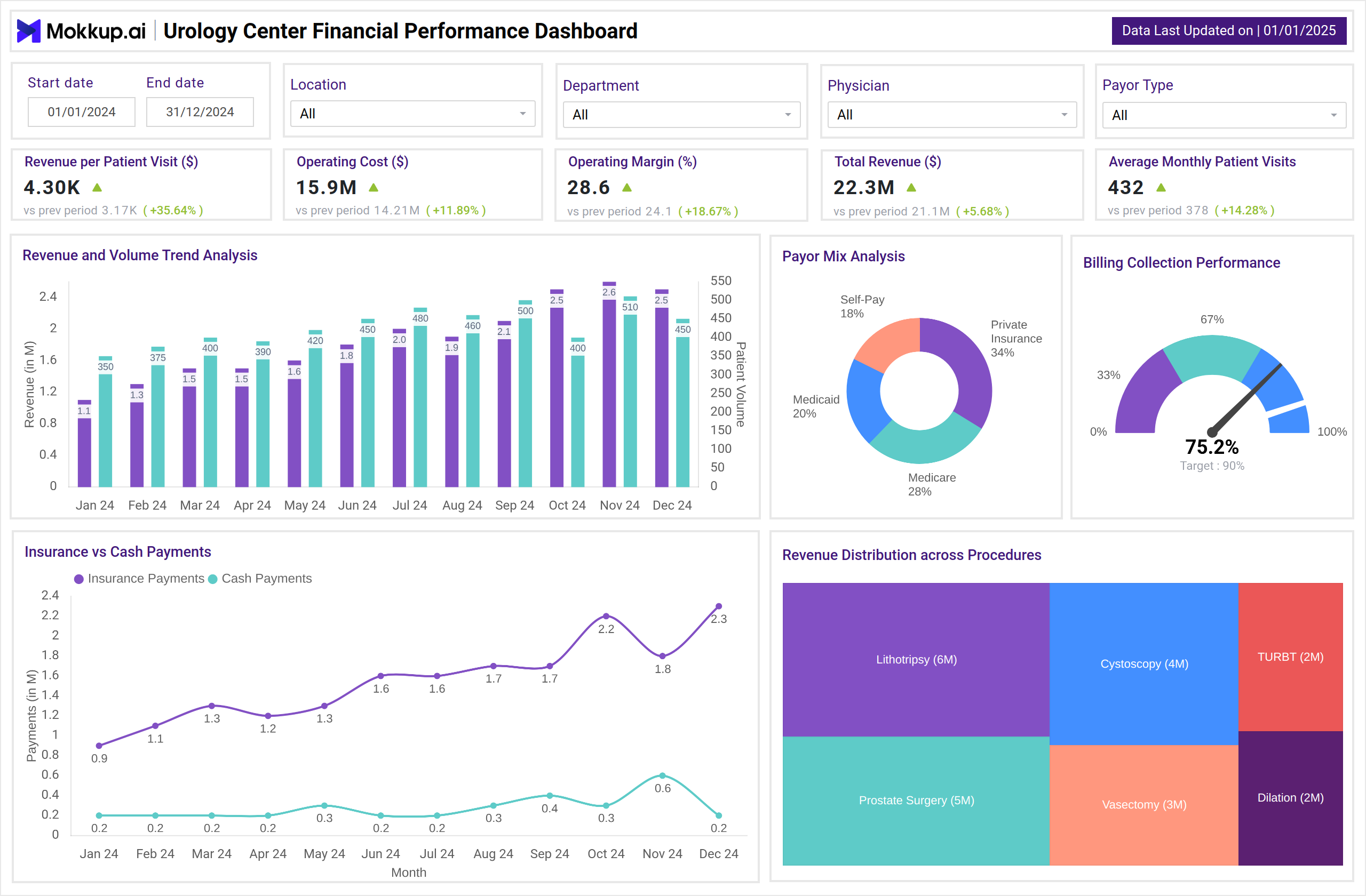
Task: Click the Jan 24 insurance point 0.9
Action: (x=99, y=746)
